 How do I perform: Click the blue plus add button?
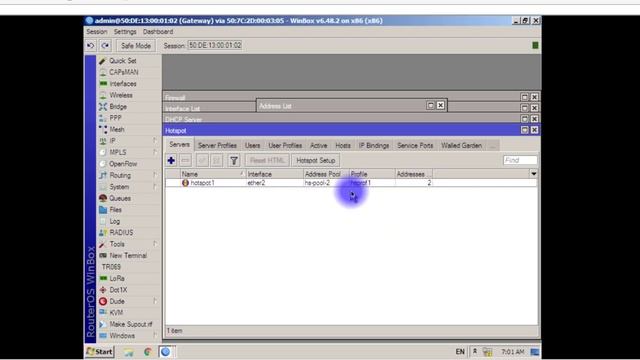pyautogui.click(x=171, y=160)
